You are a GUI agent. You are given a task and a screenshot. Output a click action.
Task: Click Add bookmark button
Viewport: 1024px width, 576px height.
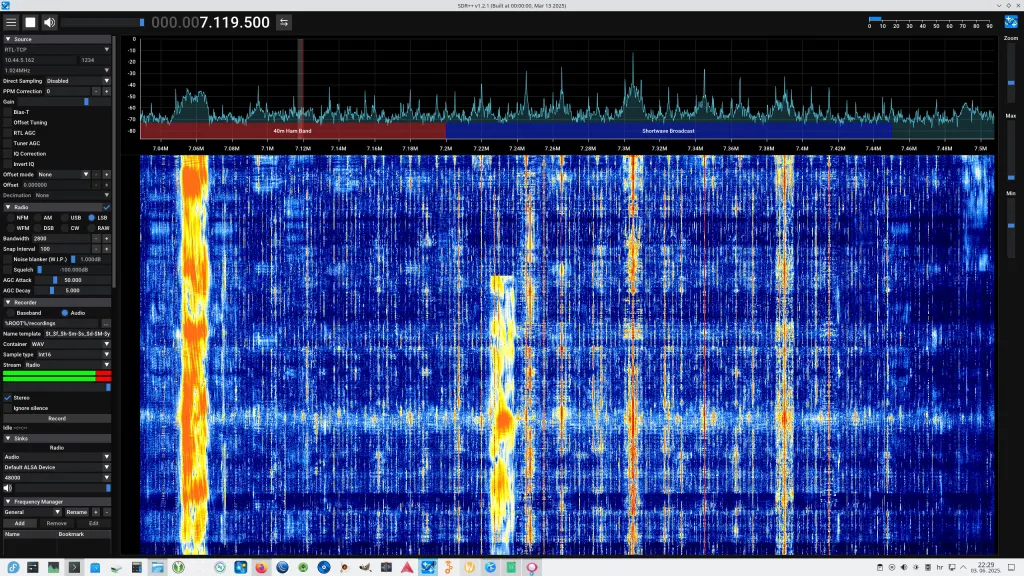20,523
